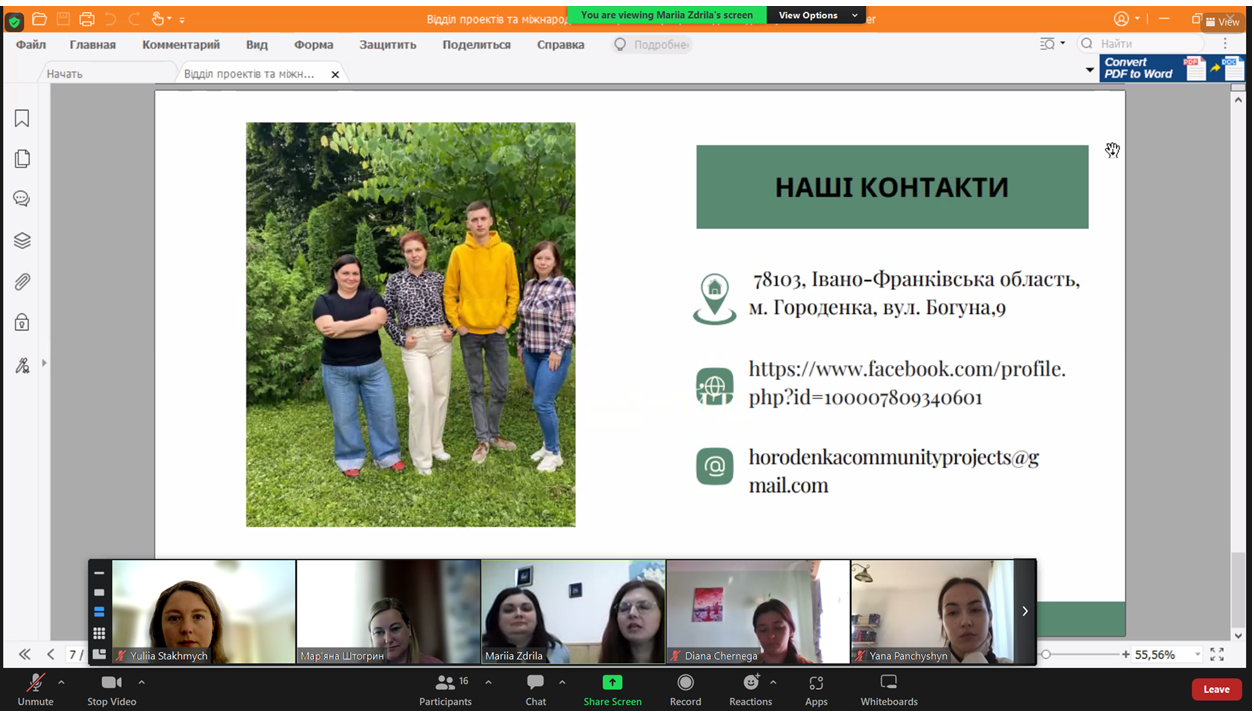Open the Комментарий menu
Viewport: 1254px width, 713px height.
point(181,45)
